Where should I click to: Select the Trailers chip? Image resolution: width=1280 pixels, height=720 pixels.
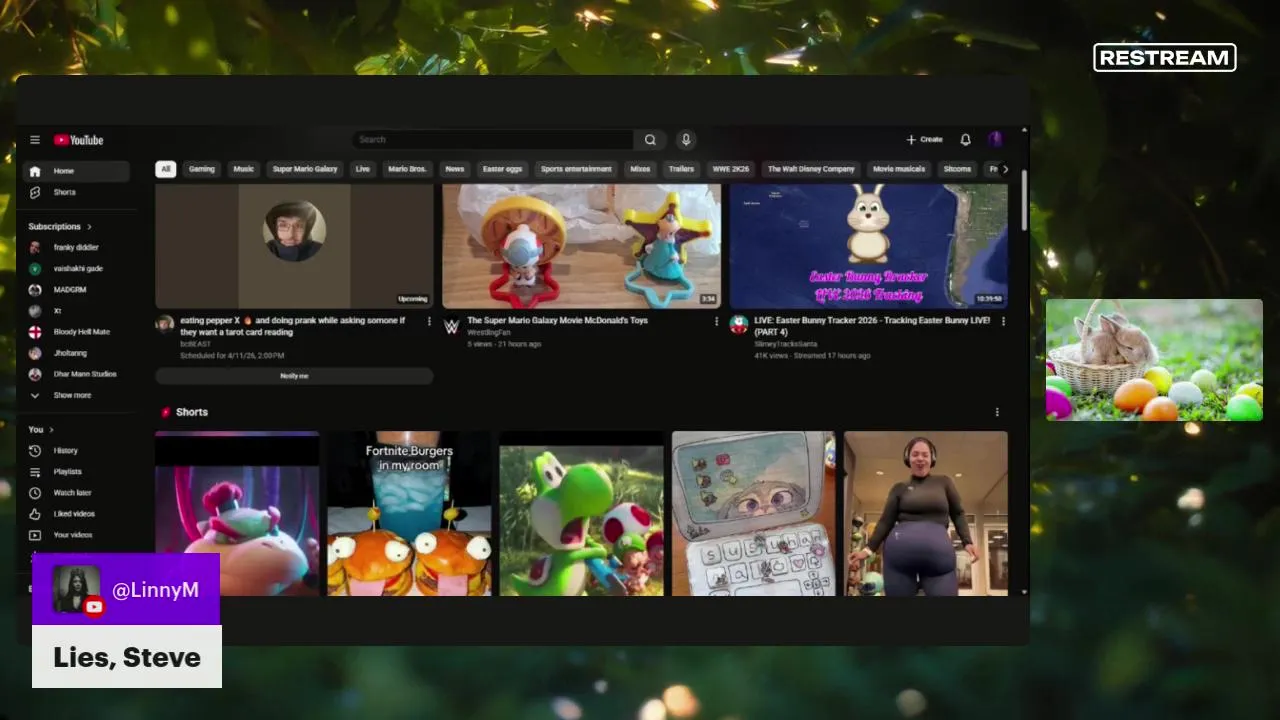coord(681,169)
